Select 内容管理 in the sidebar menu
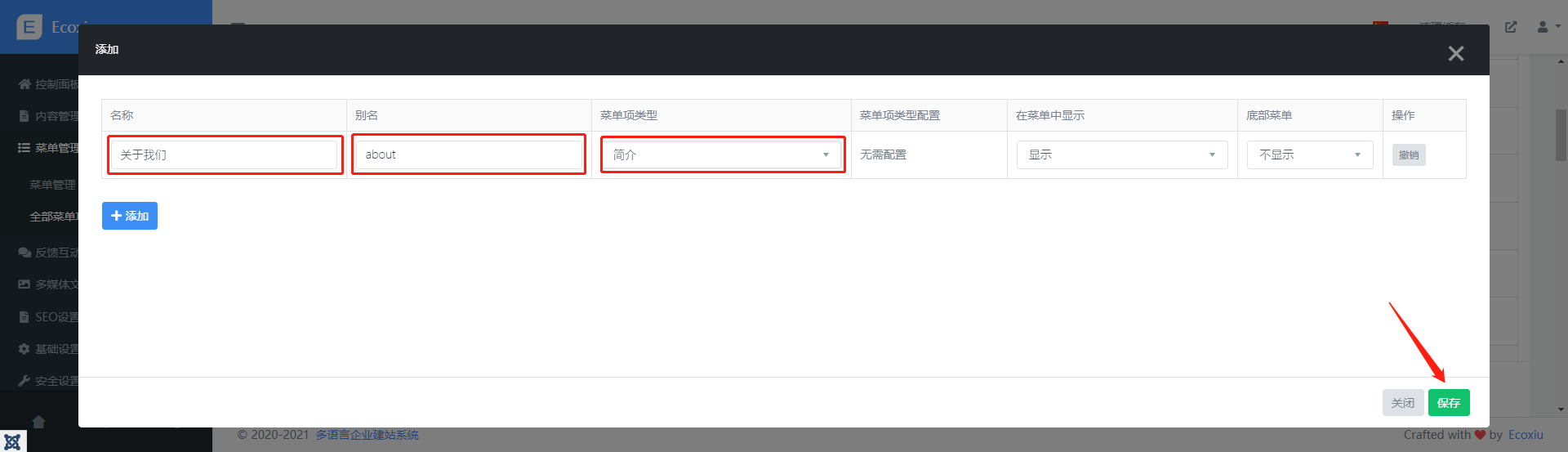The image size is (1568, 452). (56, 116)
